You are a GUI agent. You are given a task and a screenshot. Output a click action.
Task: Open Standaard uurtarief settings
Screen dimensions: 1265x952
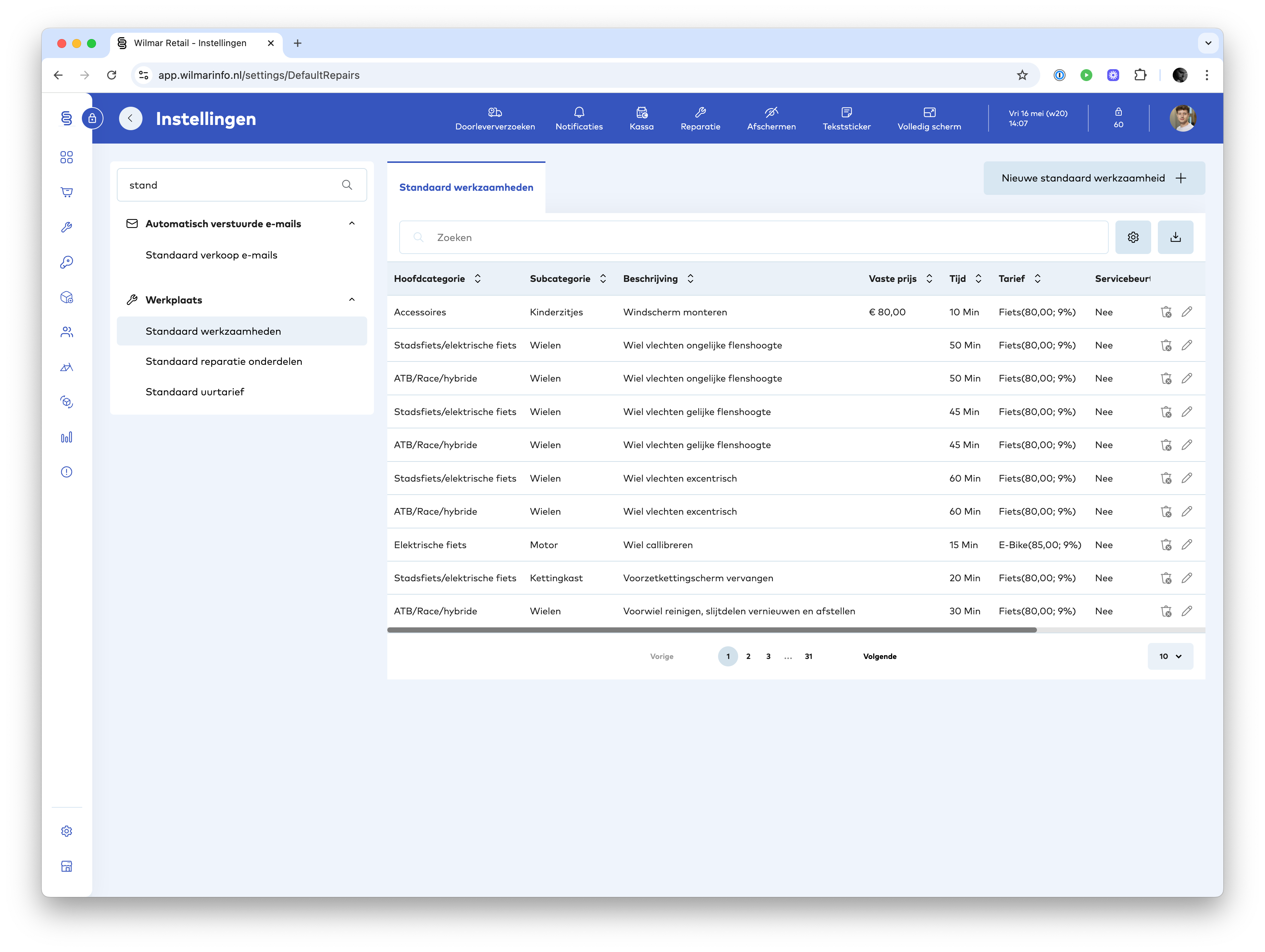coord(195,392)
